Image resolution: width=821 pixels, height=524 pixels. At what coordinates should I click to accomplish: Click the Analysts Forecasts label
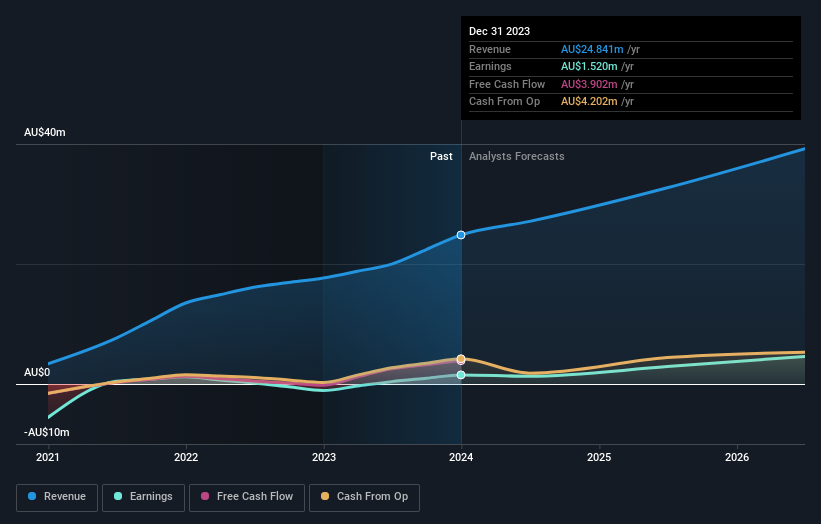[516, 157]
